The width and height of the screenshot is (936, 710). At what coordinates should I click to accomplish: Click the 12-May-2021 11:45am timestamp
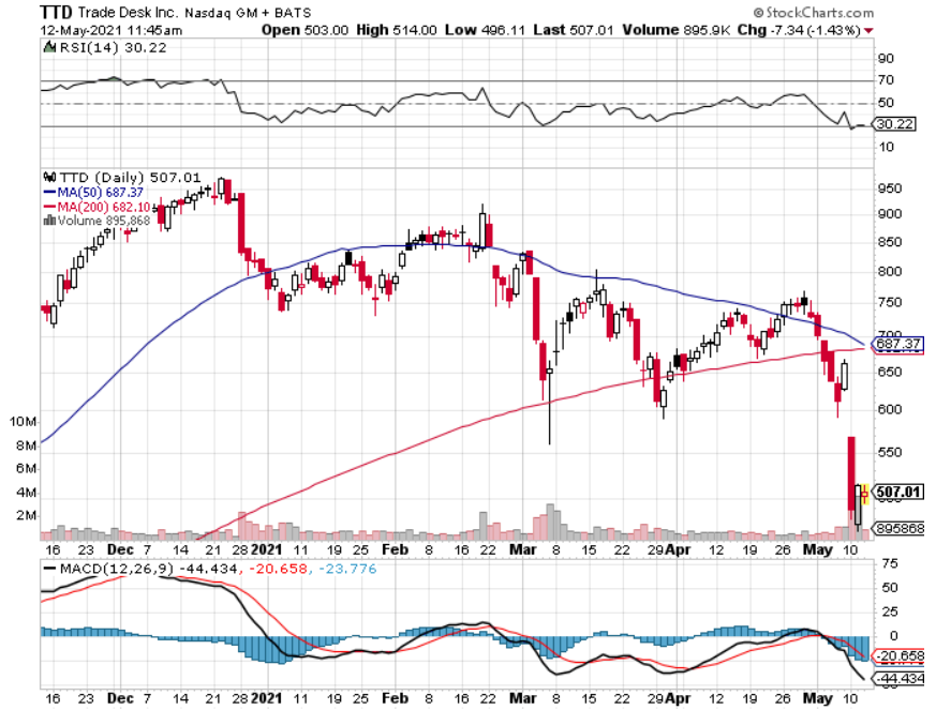click(112, 30)
